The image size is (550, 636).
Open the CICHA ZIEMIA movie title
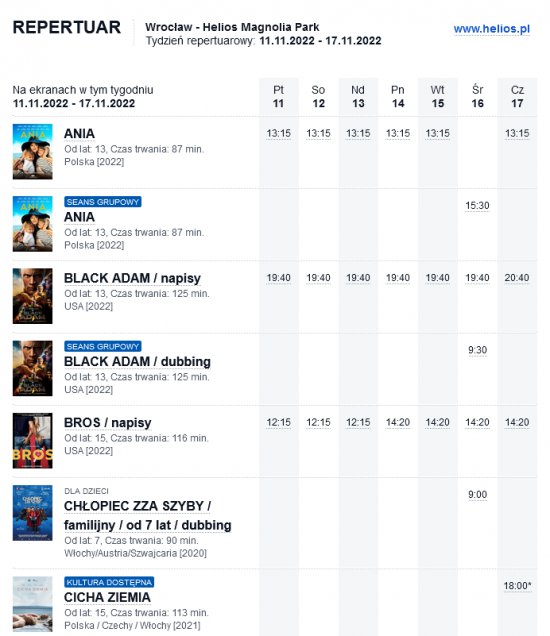pos(107,597)
